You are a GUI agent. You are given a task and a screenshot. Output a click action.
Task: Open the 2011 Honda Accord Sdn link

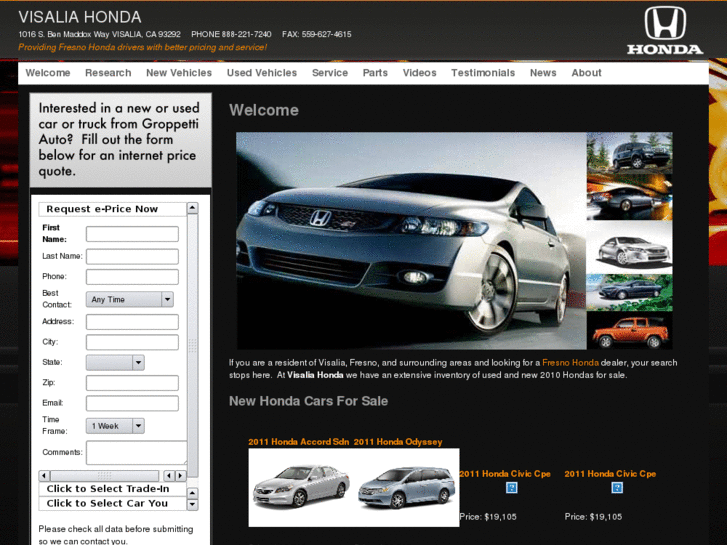click(x=298, y=442)
